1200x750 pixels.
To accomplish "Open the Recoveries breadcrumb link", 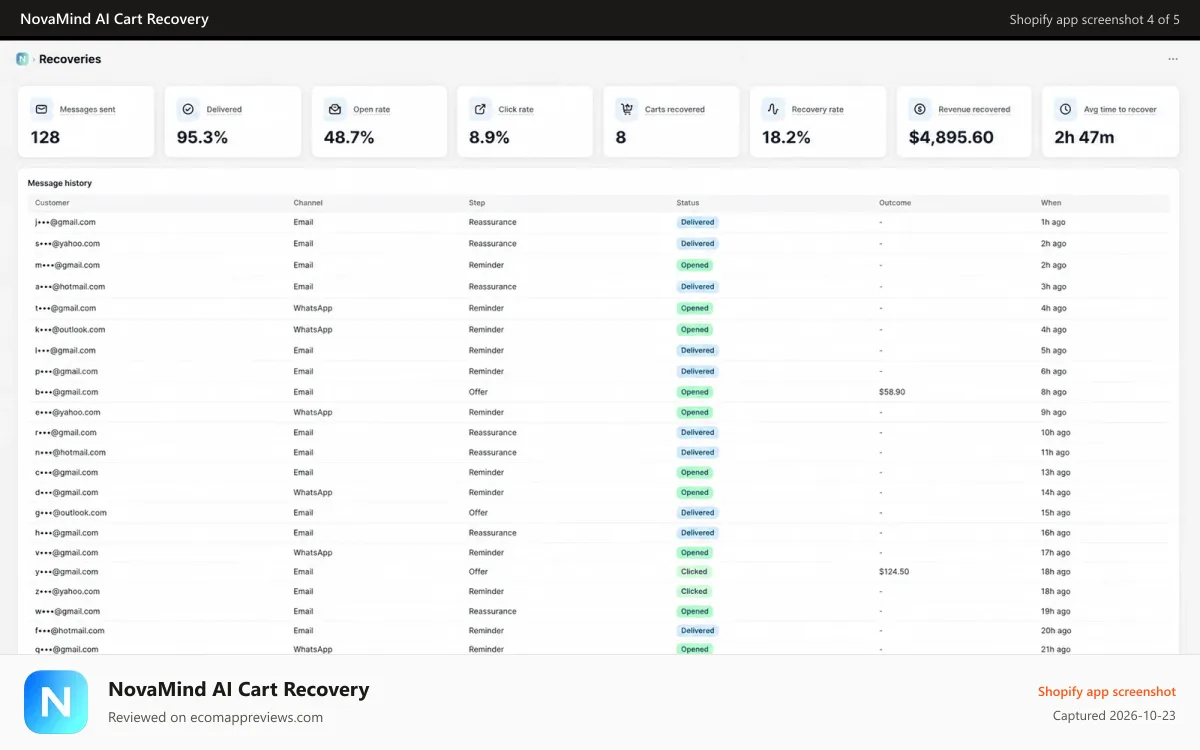I will click(70, 59).
